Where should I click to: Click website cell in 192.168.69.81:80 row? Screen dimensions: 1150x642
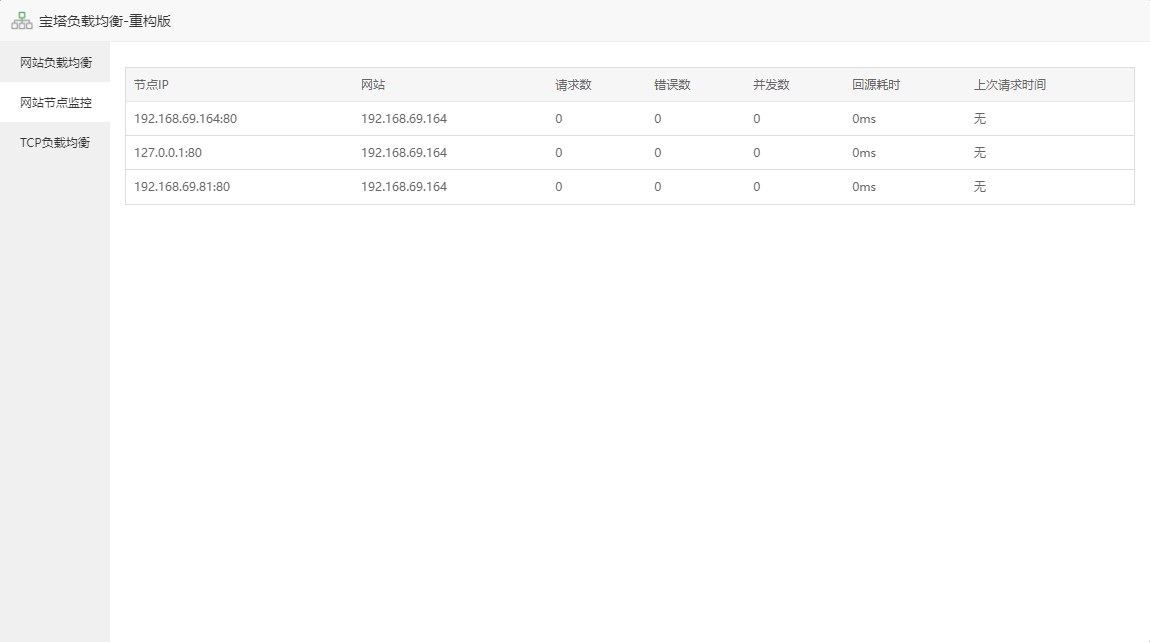pos(403,186)
